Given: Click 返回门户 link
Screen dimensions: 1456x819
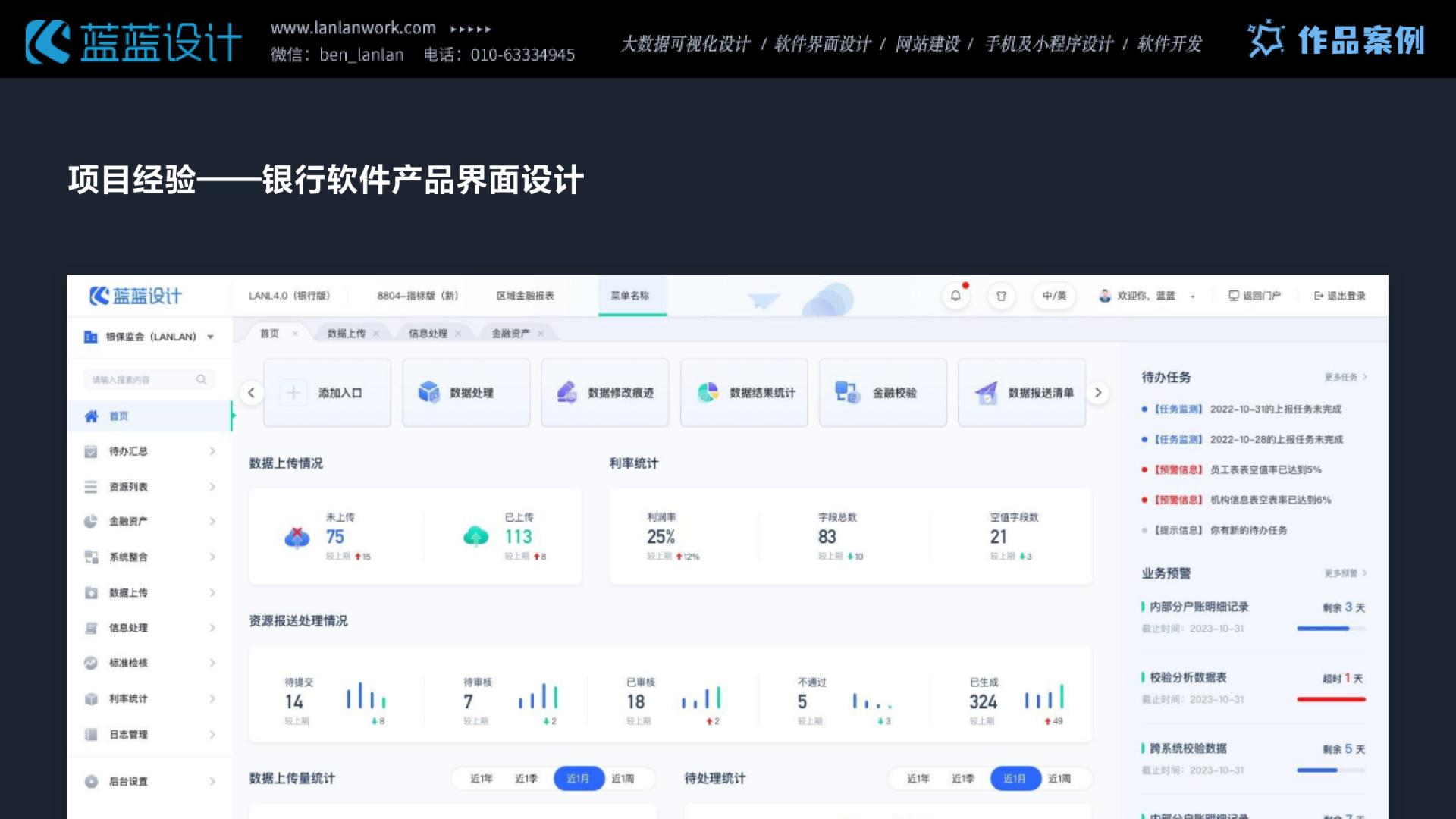Looking at the screenshot, I should (x=1254, y=296).
